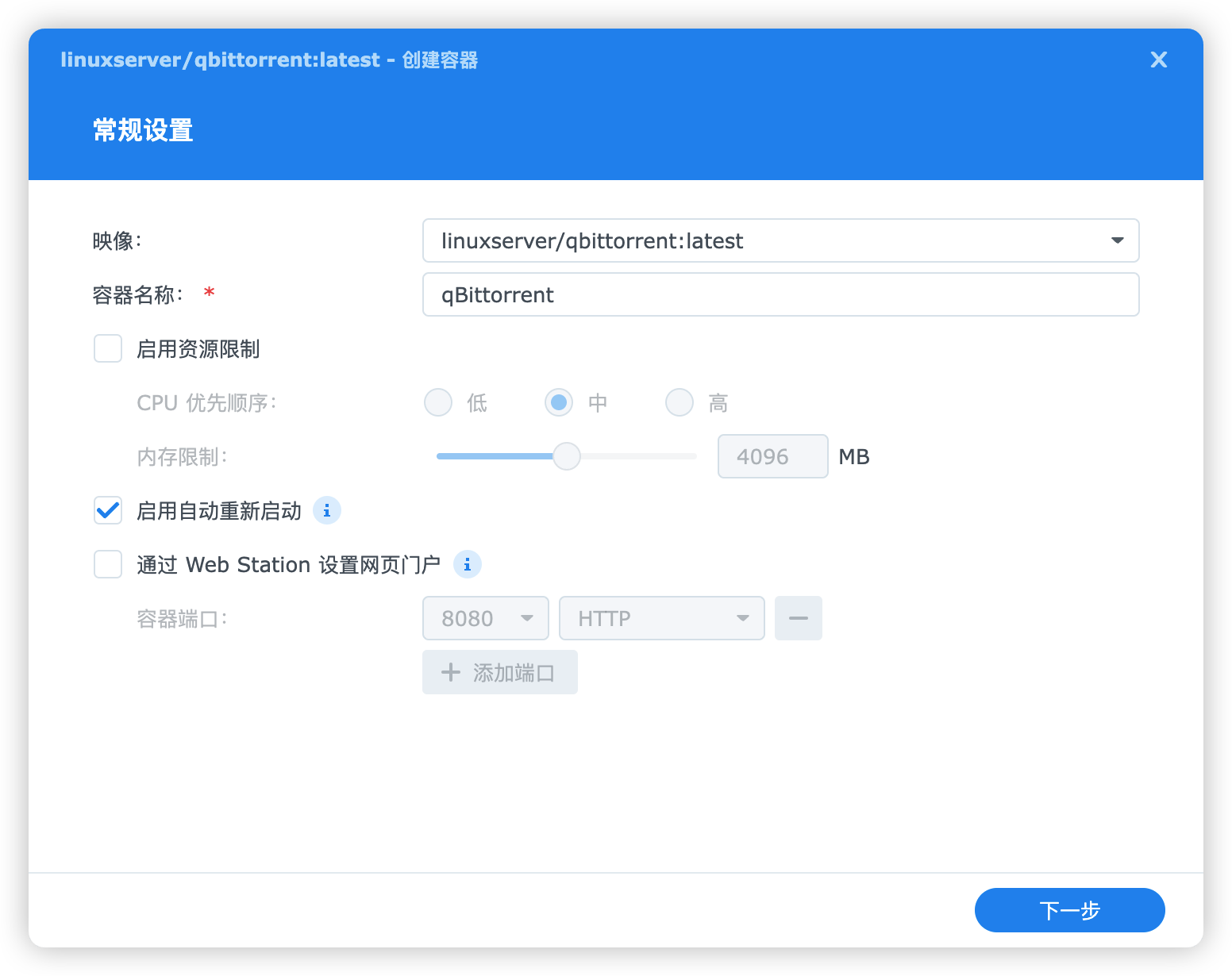Viewport: 1232px width, 976px height.
Task: Tick the 通过 Web Station 设置网页门户 checkbox
Action: pos(108,565)
